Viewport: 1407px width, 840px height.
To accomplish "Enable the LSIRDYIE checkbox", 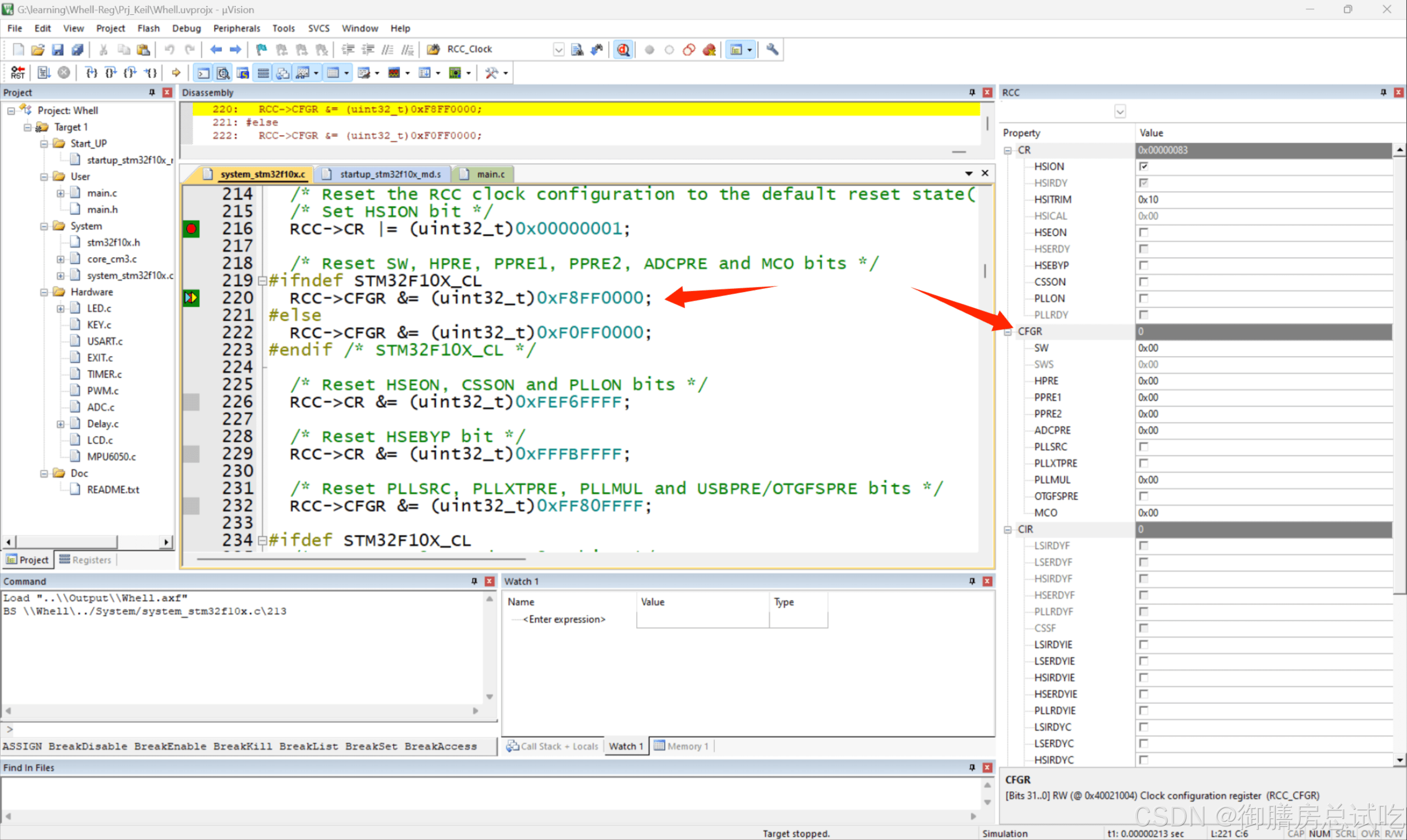I will pos(1143,644).
